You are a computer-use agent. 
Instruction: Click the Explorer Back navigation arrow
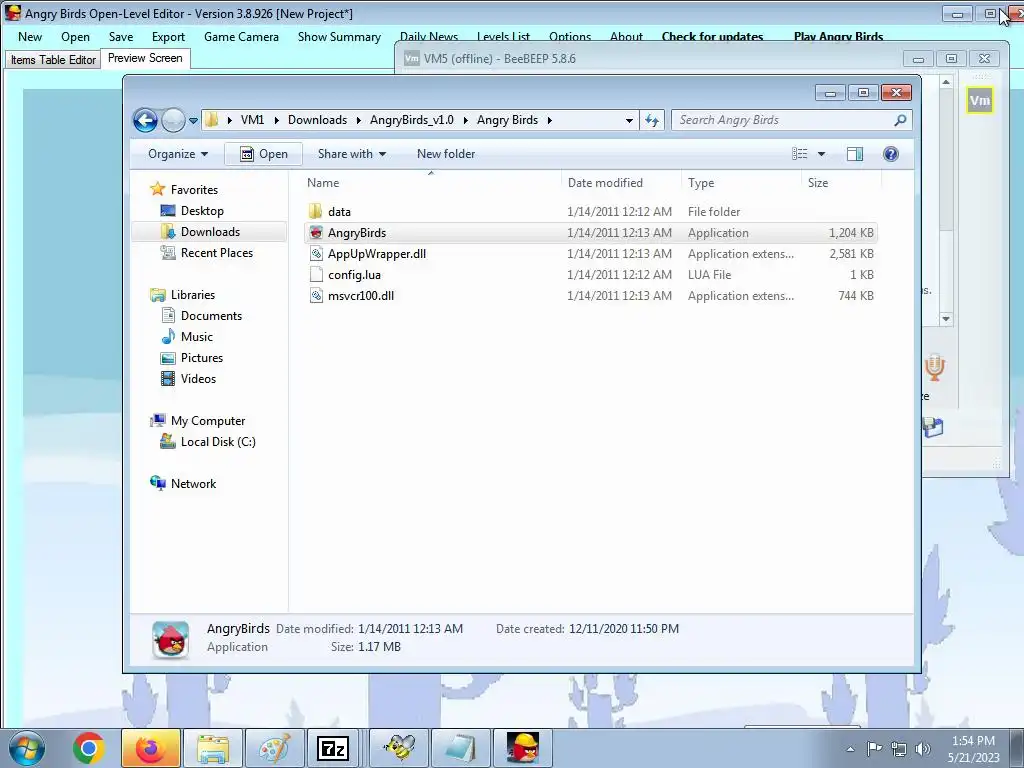tap(145, 120)
